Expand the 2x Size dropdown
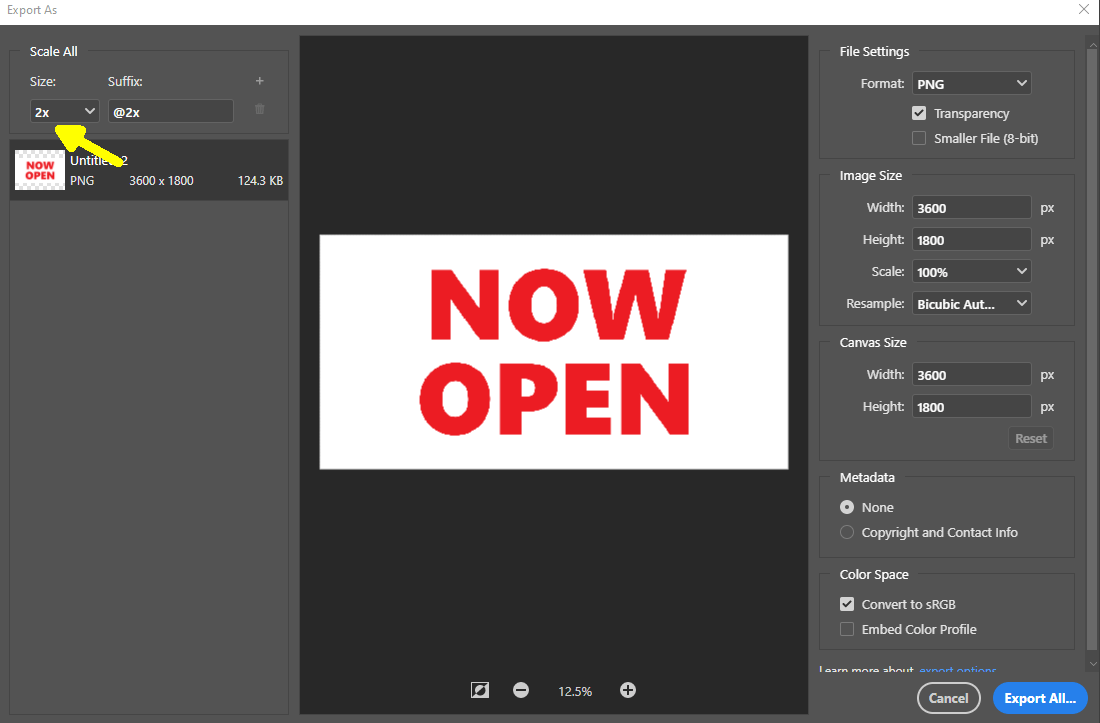The image size is (1100, 723). coord(65,111)
